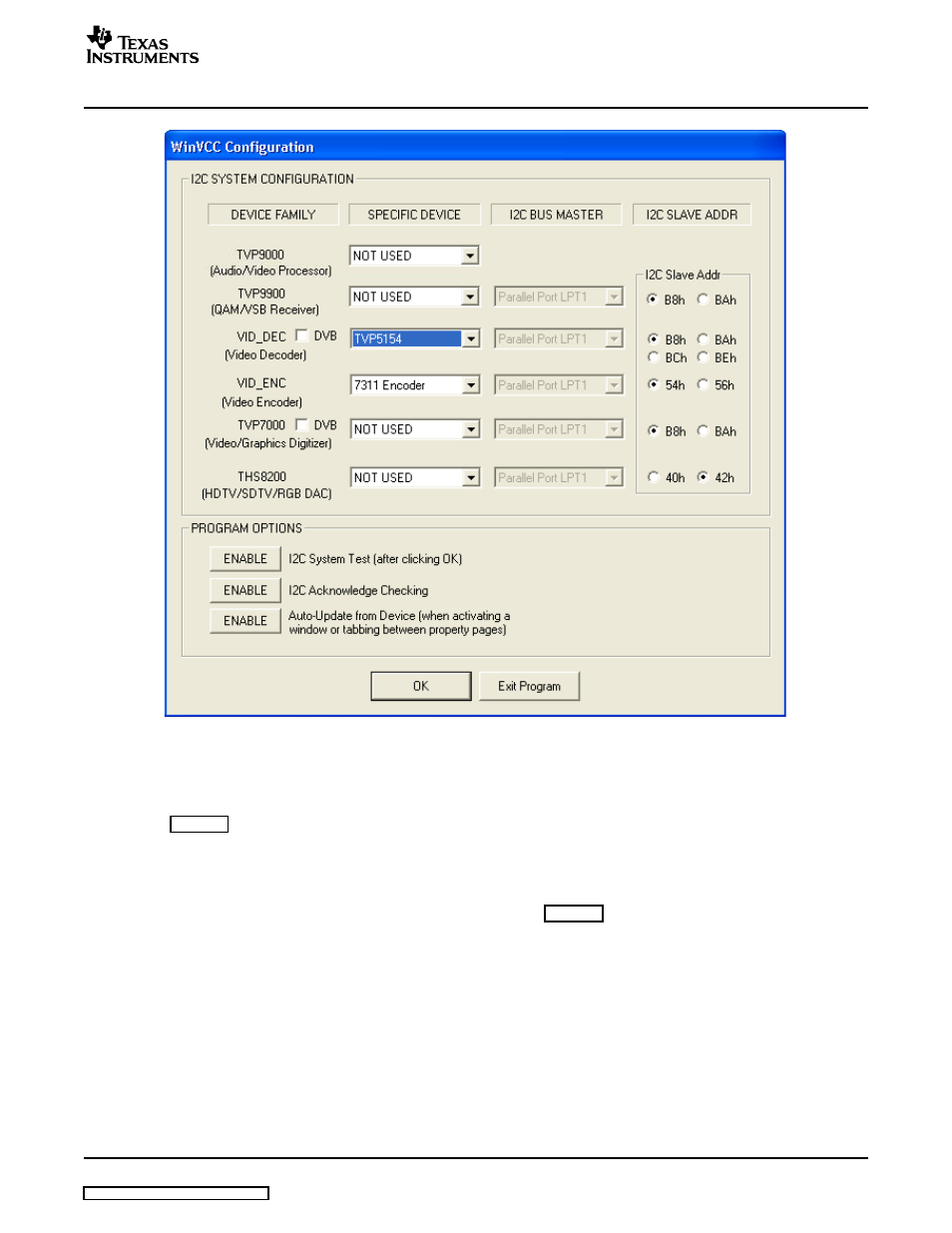Open the TVP7000 specific device dropdown
This screenshot has width=952, height=1233.
[x=415, y=429]
